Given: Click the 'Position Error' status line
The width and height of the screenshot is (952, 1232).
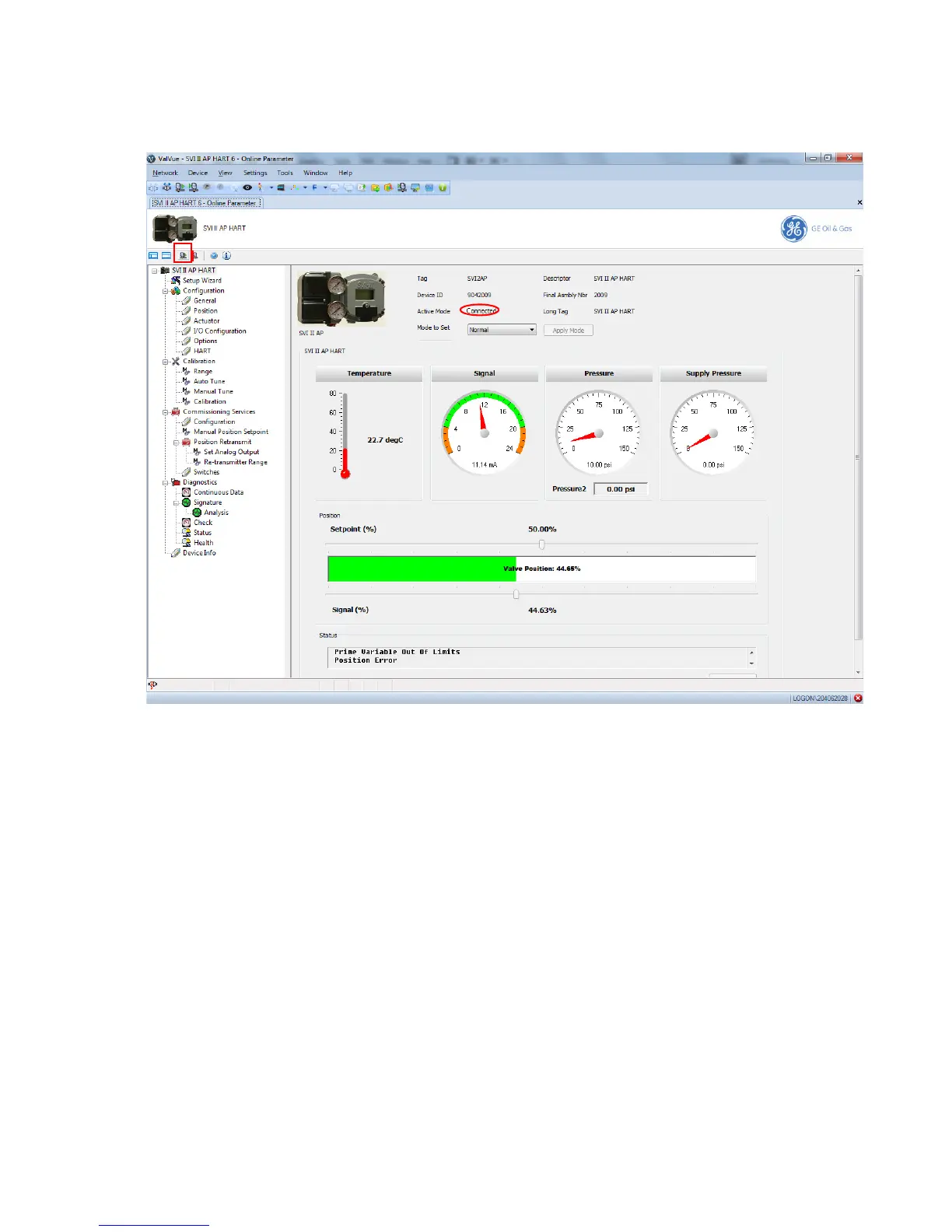Looking at the screenshot, I should tap(366, 660).
